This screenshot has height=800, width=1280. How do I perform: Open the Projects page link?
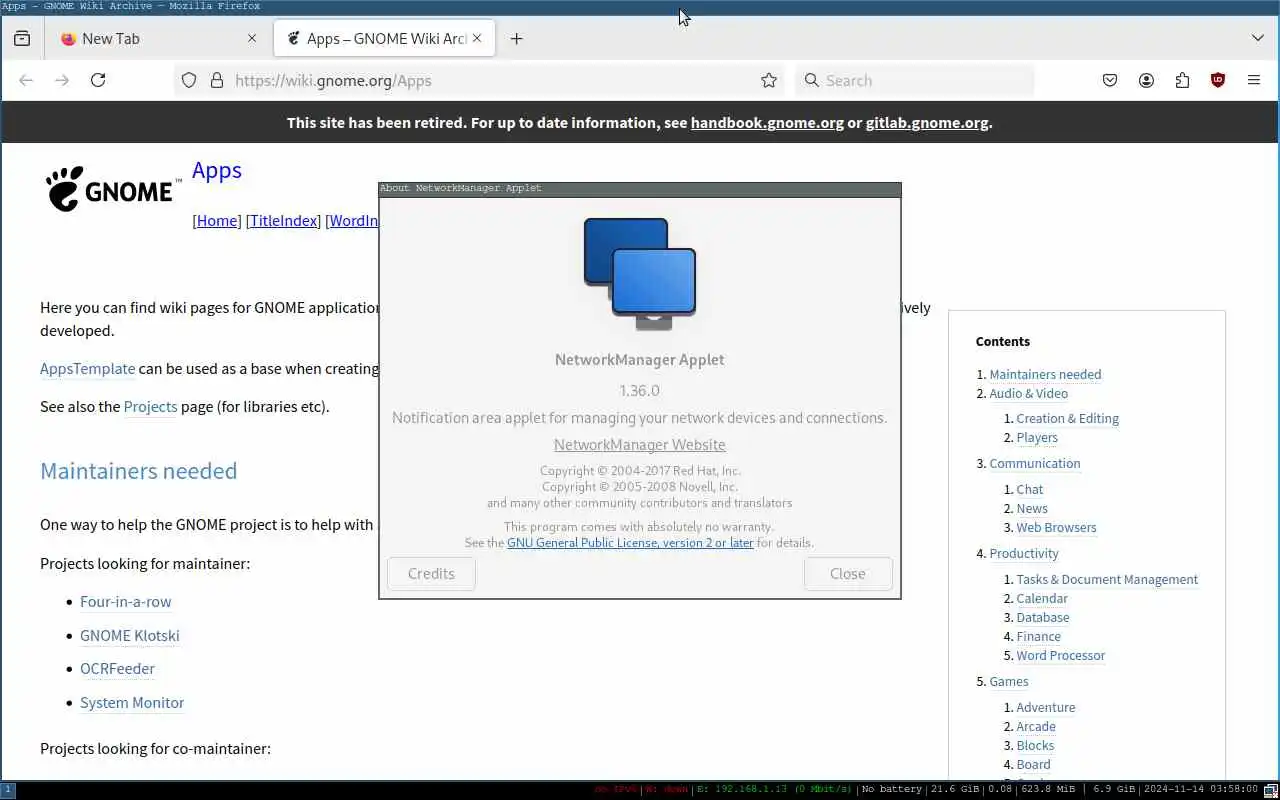(x=150, y=407)
